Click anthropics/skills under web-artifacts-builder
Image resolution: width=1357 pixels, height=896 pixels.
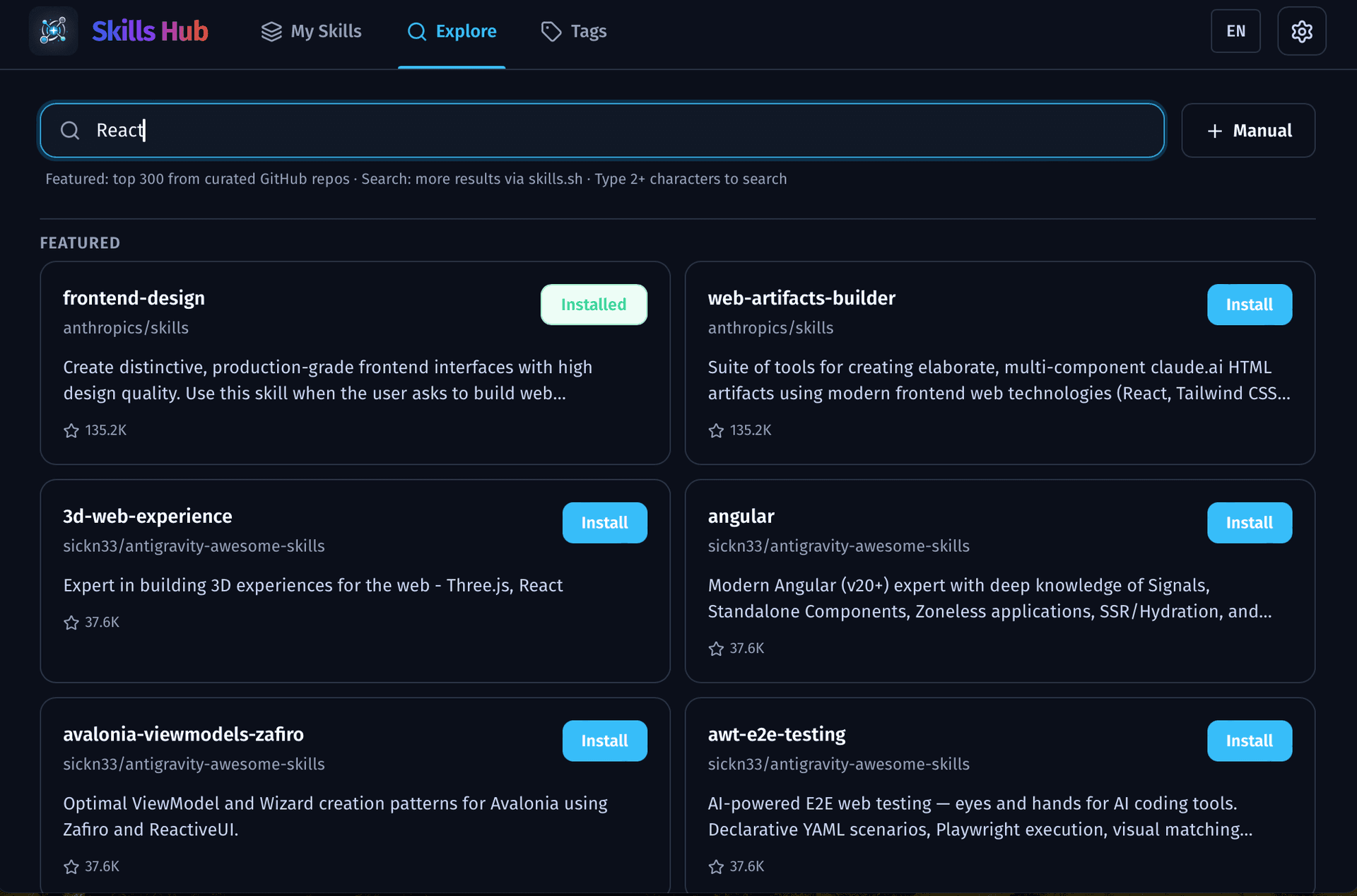tap(770, 328)
